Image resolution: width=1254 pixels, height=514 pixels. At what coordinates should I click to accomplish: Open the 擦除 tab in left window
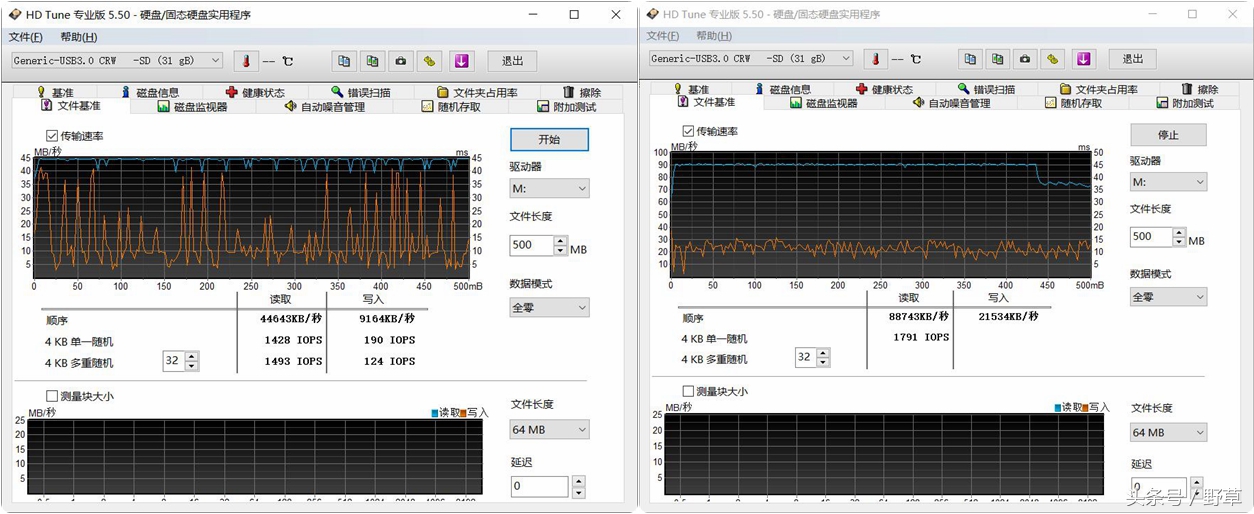(583, 92)
